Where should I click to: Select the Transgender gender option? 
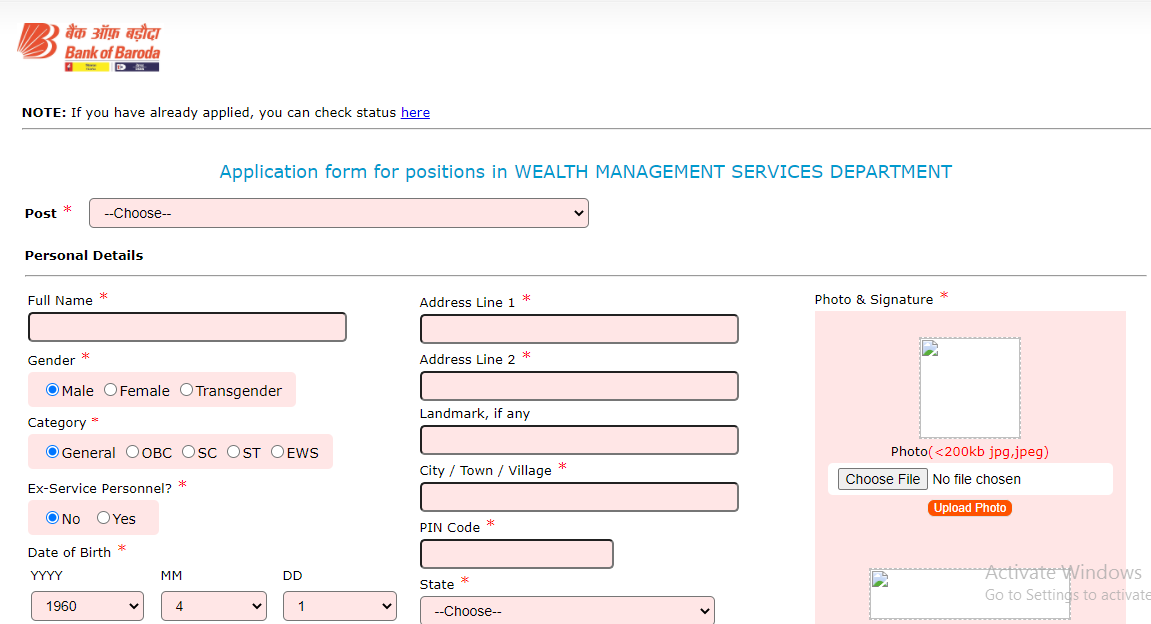tap(187, 390)
